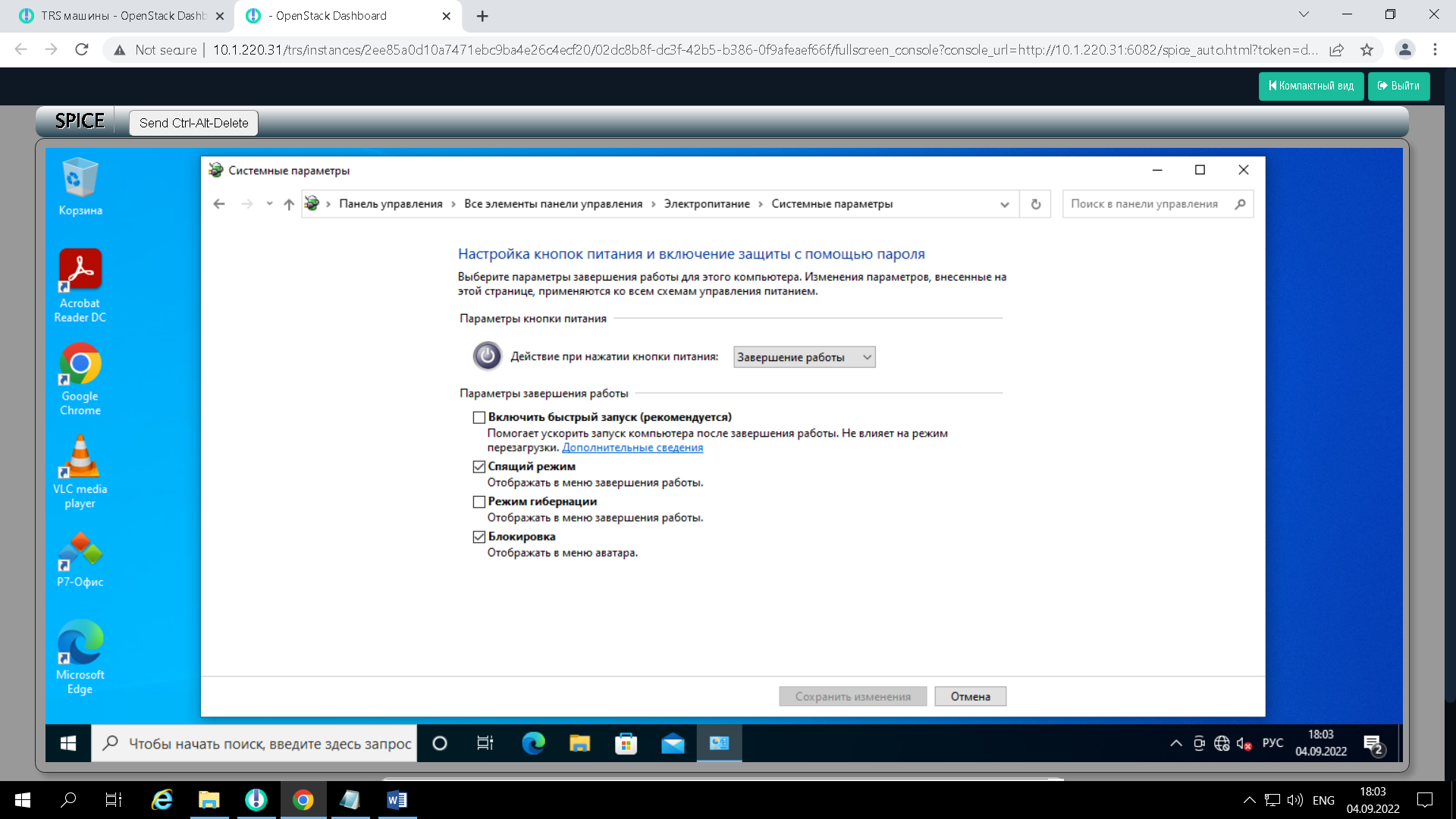
Task: Open Microsoft Edge desktop shortcut
Action: click(80, 657)
